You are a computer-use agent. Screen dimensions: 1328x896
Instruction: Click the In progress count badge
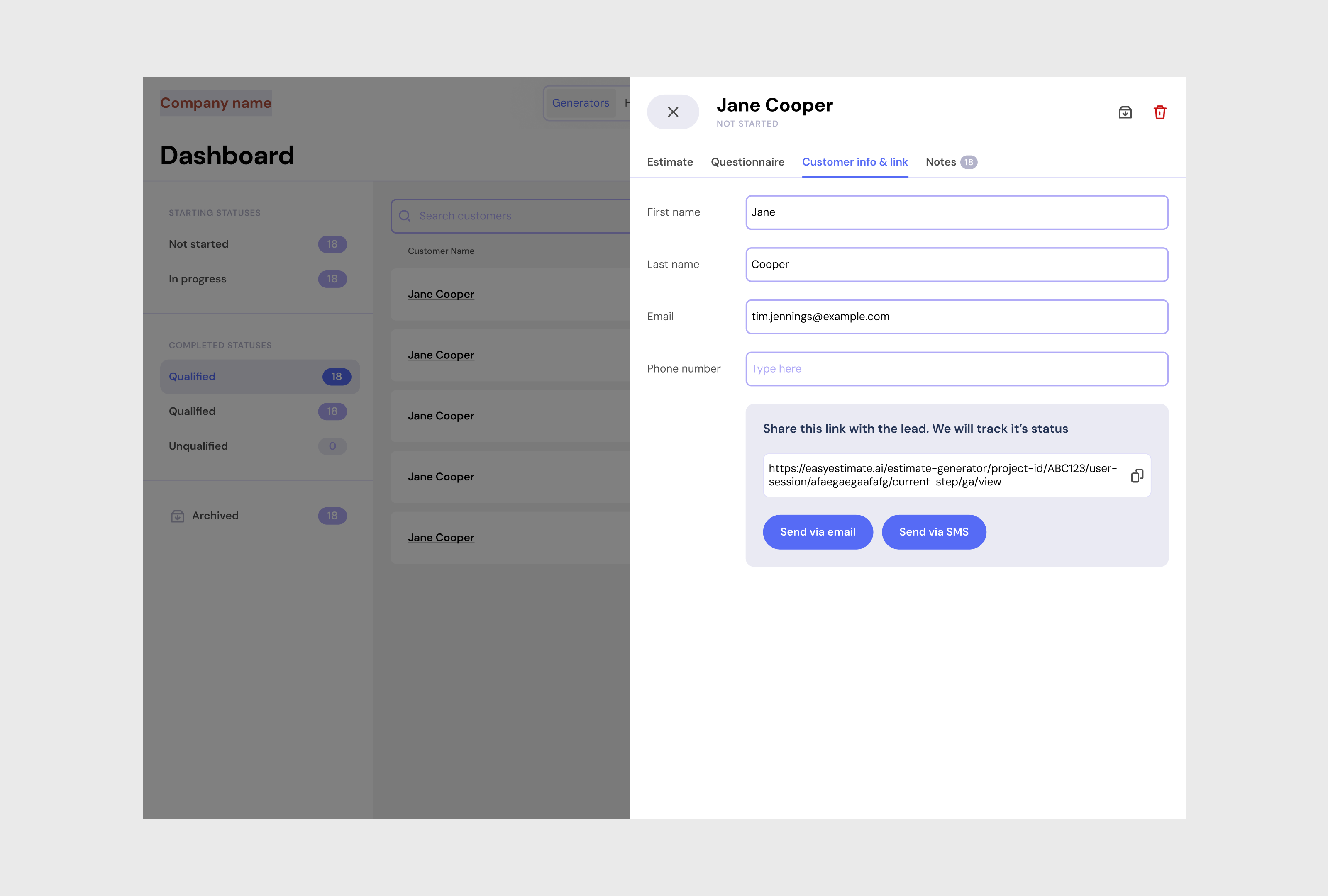pyautogui.click(x=332, y=279)
